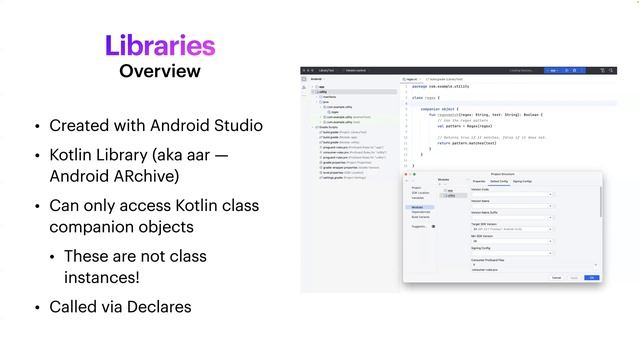Image resolution: width=640 pixels, height=360 pixels.
Task: Open the Project tool window icon in left strip
Action: pos(304,79)
